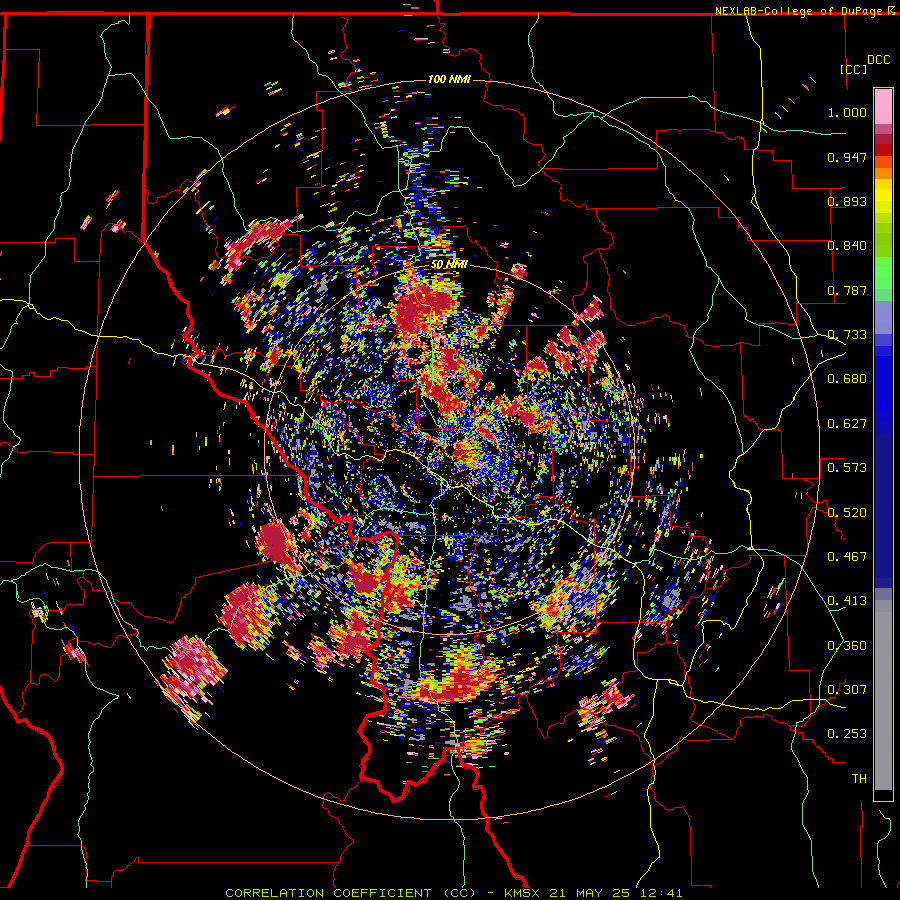The width and height of the screenshot is (900, 900).
Task: Click the TH label at legend bottom
Action: point(859,779)
